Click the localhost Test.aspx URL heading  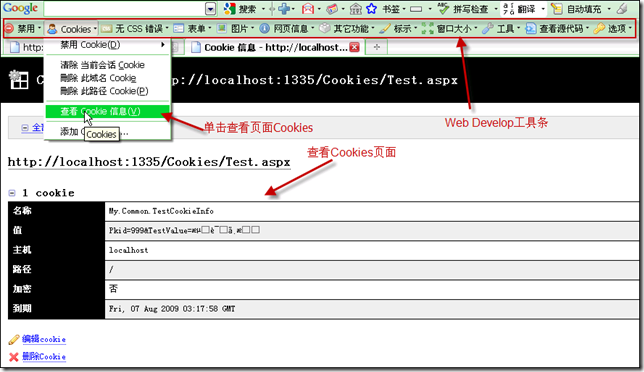tap(149, 162)
